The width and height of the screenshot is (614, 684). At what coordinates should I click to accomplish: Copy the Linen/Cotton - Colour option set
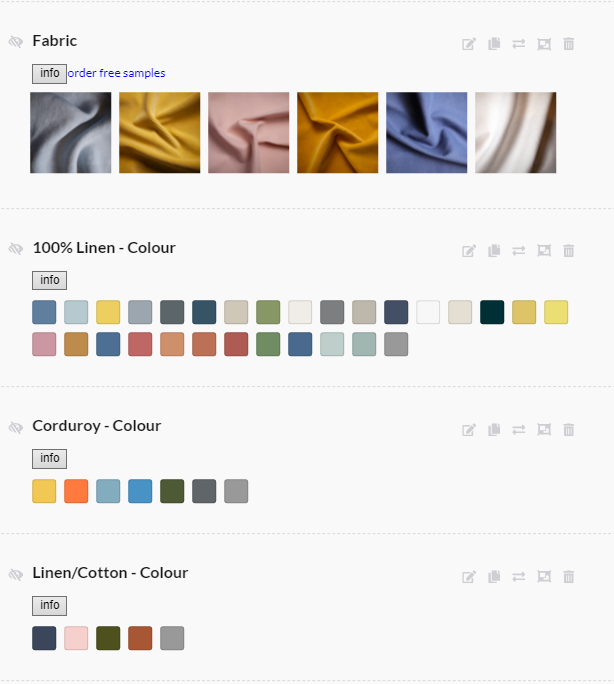click(x=494, y=577)
